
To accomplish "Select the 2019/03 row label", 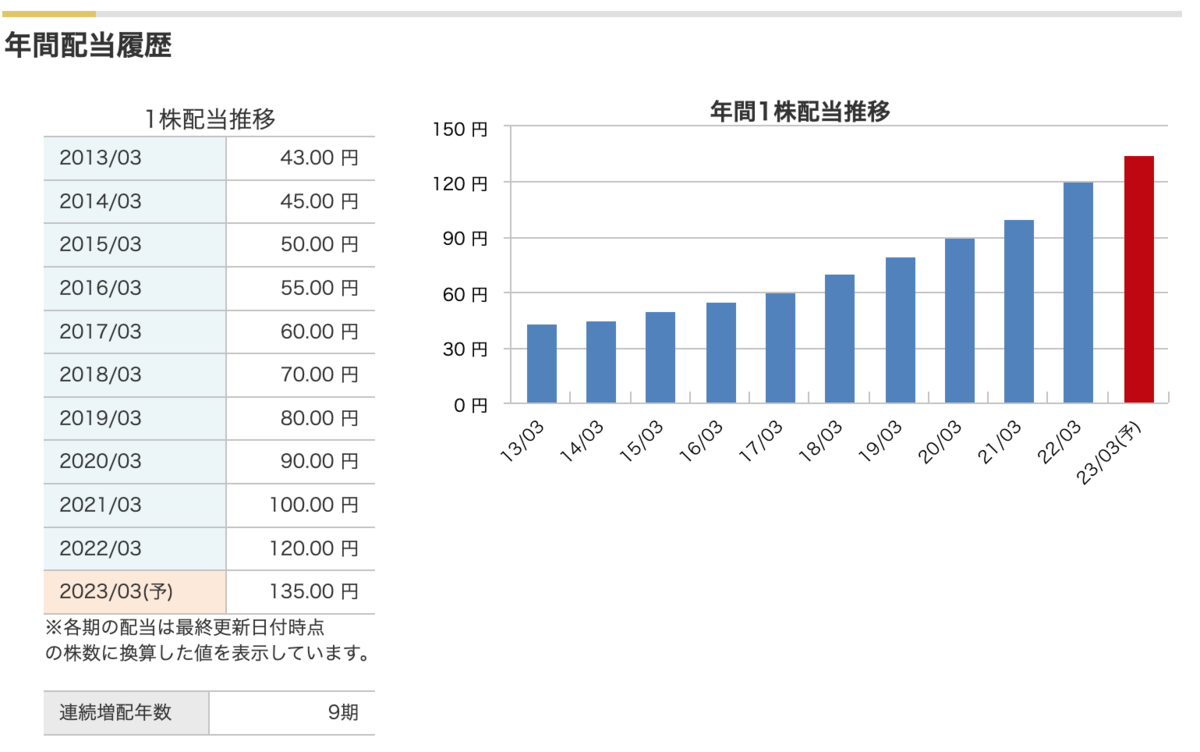I will point(135,418).
